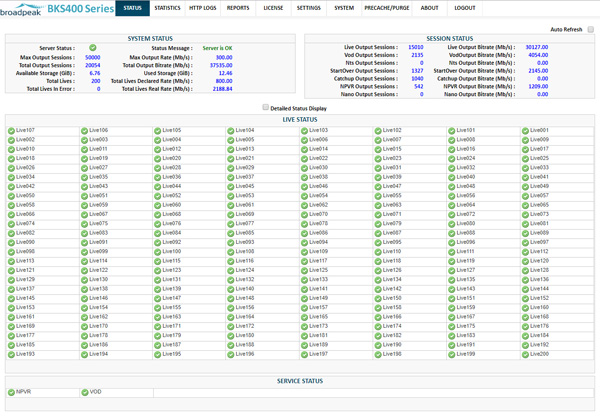This screenshot has width=600, height=418.
Task: Click the NPVR service status icon
Action: click(11, 392)
